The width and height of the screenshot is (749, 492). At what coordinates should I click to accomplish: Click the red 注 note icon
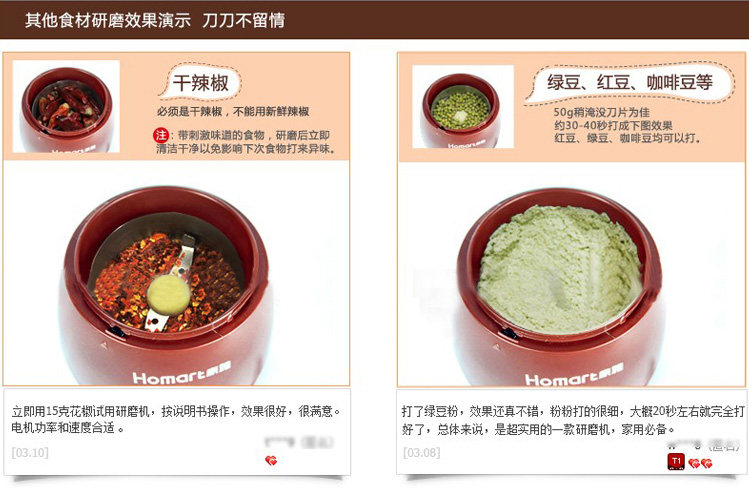[x=160, y=135]
